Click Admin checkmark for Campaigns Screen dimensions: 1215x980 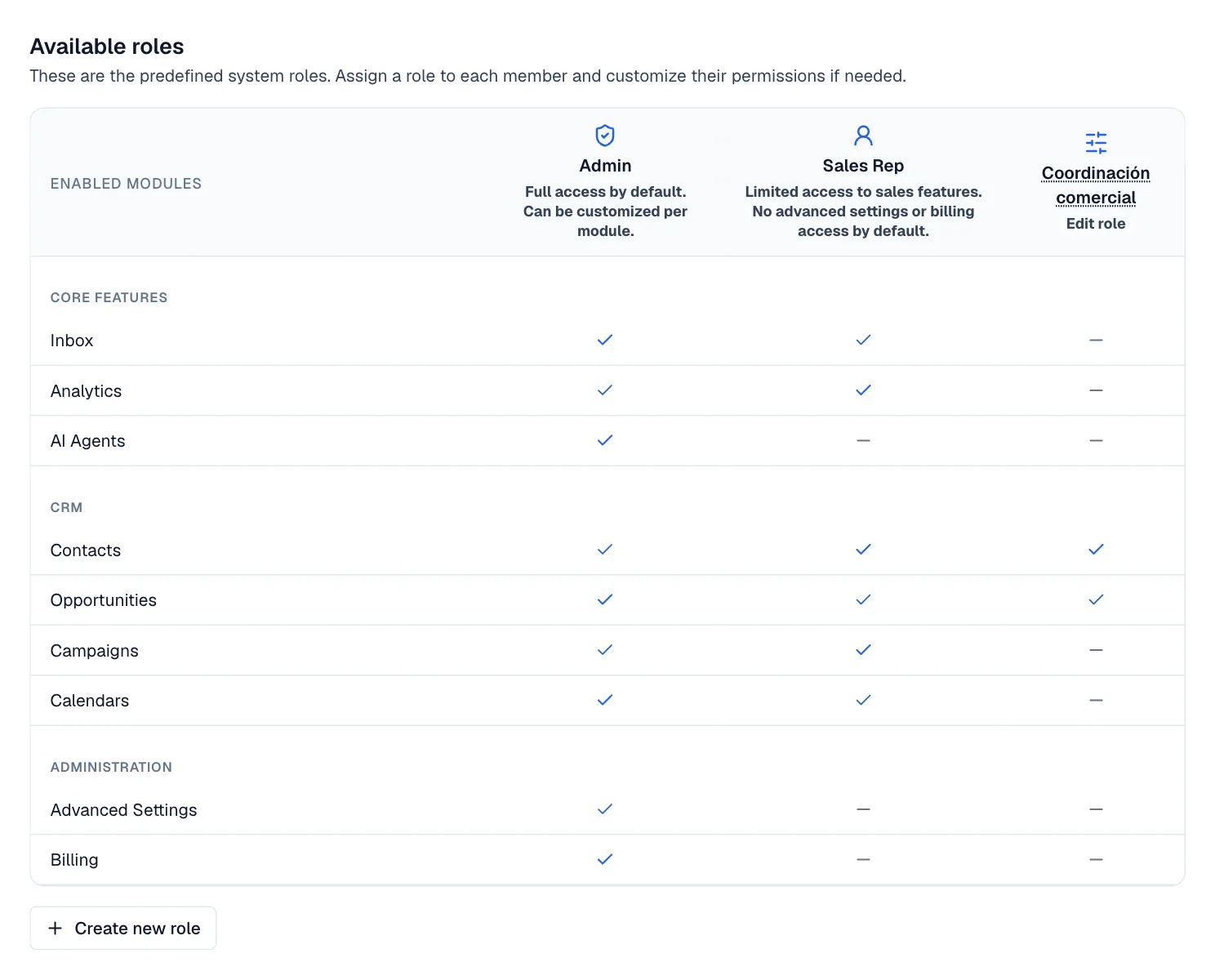pyautogui.click(x=605, y=650)
